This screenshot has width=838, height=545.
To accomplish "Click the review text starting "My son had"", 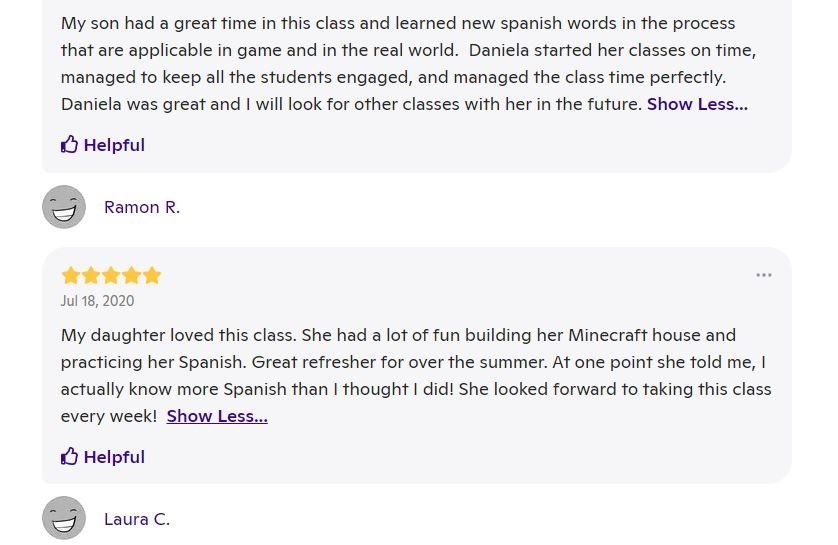I will coord(150,23).
